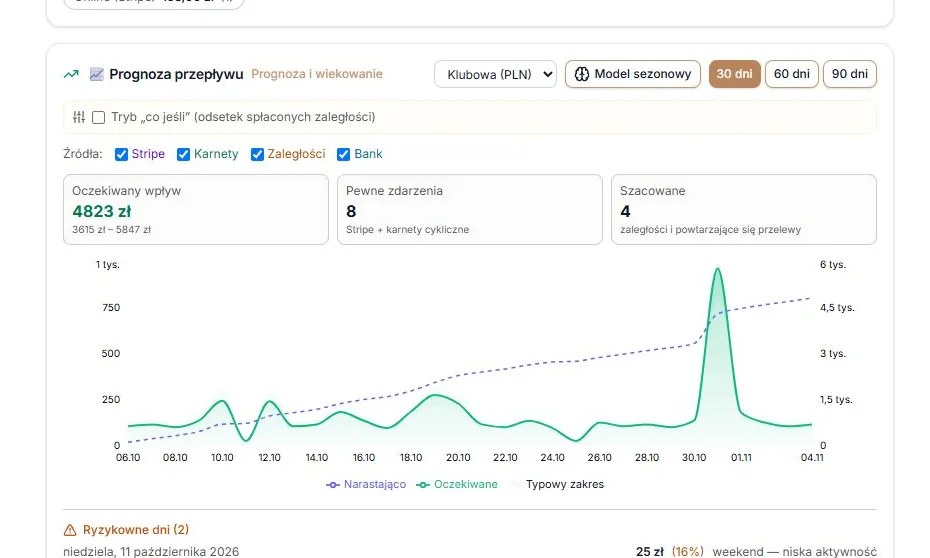The width and height of the screenshot is (930, 558).
Task: Click the 4,5 tys. right axis label
Action: click(837, 308)
